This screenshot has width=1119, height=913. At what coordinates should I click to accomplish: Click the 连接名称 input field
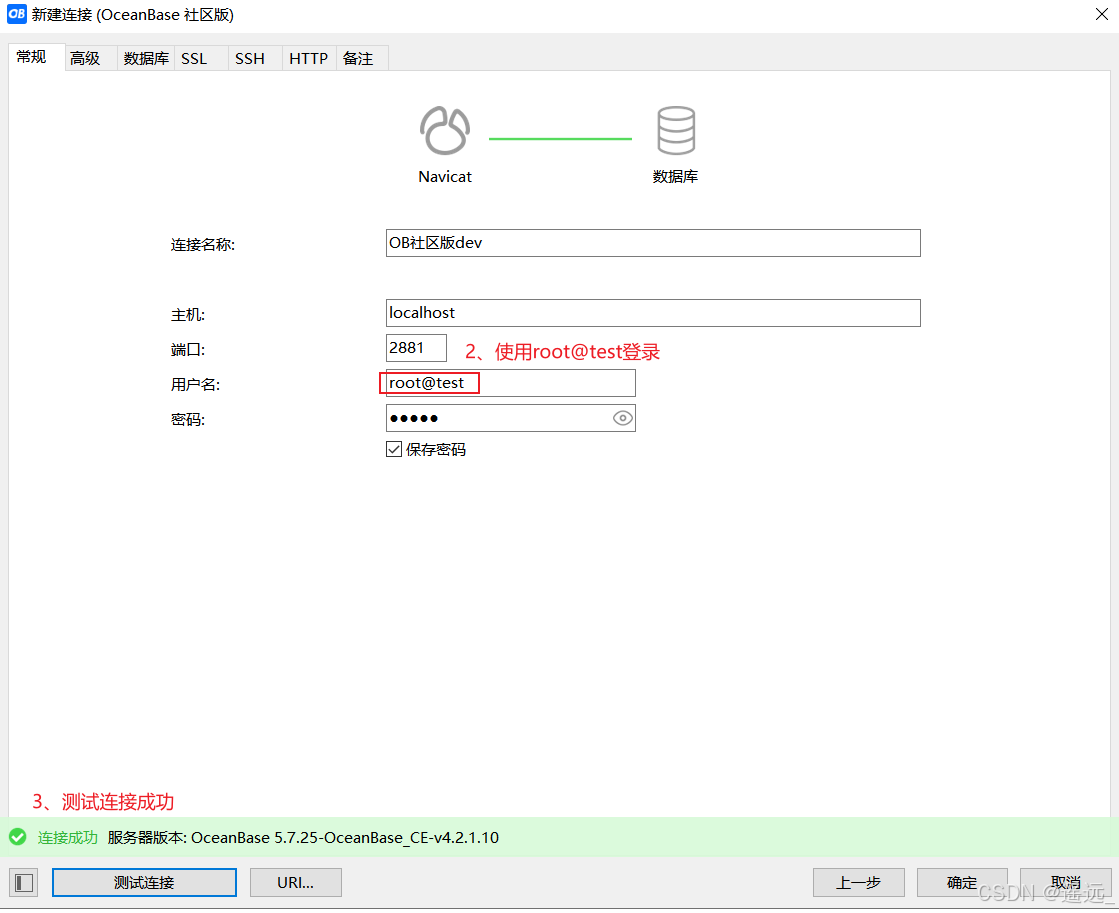[653, 243]
